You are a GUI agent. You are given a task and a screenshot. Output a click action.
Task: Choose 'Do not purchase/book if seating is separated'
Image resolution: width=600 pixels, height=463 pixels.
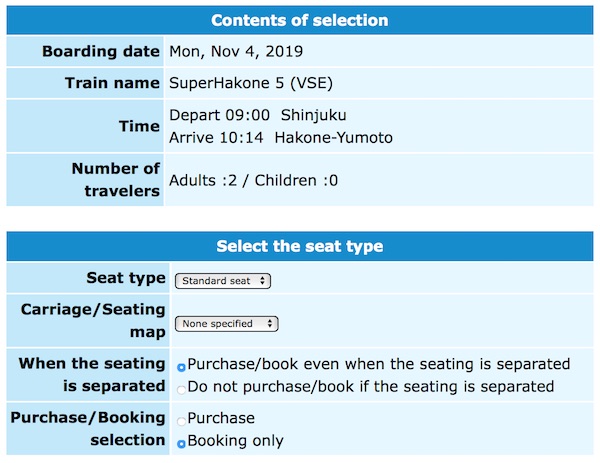tap(181, 388)
